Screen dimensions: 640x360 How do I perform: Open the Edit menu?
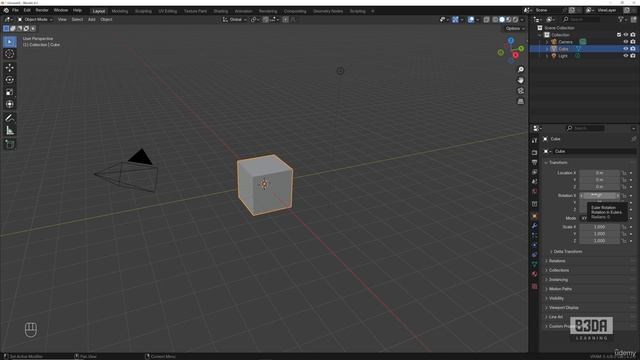27,10
